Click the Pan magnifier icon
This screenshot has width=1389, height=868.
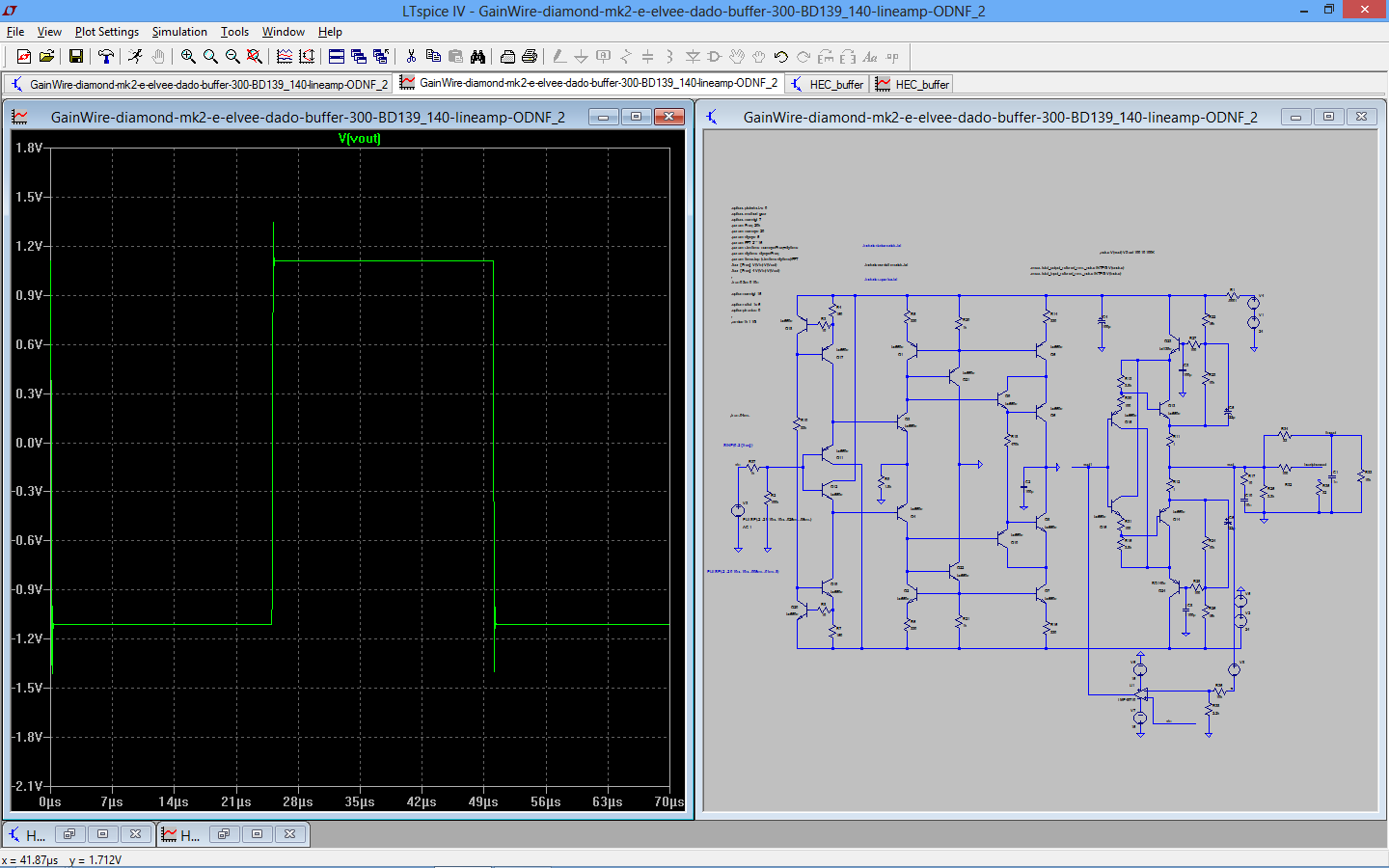(x=210, y=57)
